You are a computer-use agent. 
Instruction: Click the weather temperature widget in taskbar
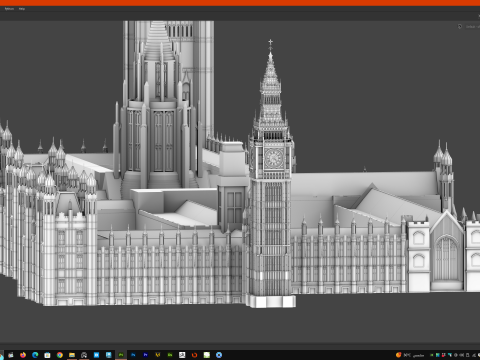pyautogui.click(x=410, y=355)
